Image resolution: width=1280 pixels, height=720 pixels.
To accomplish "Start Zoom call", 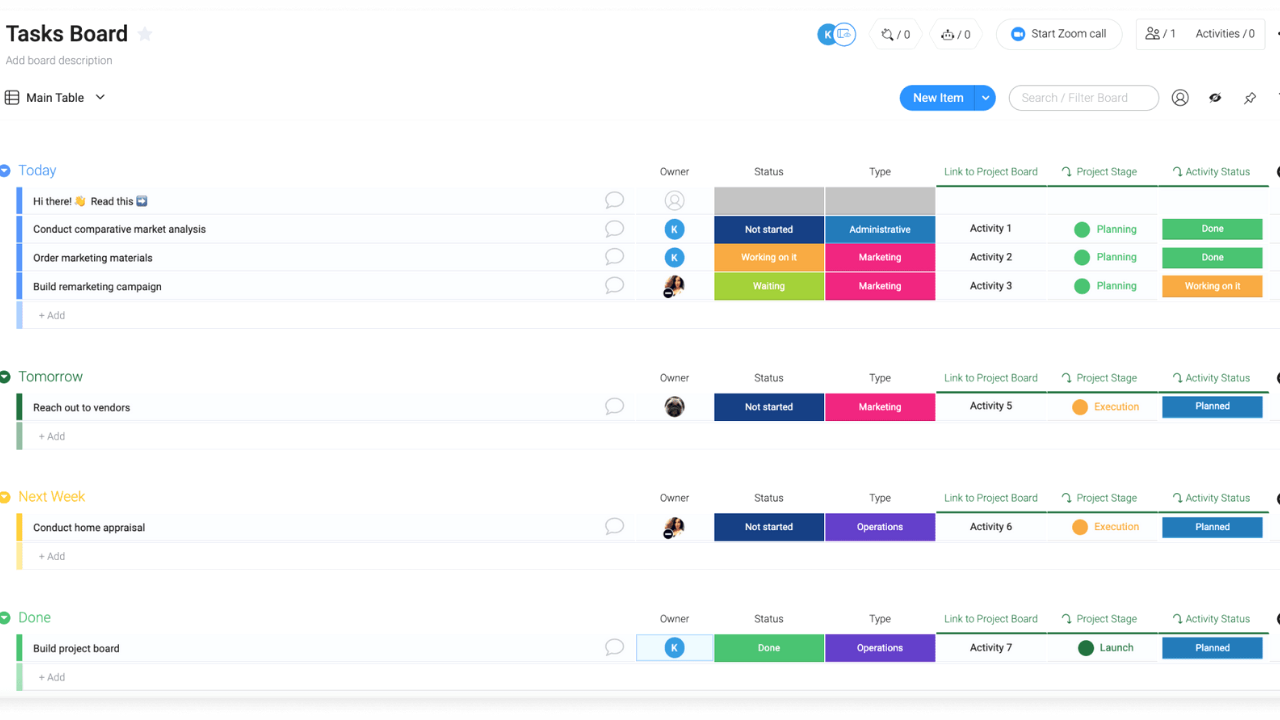I will (1059, 34).
